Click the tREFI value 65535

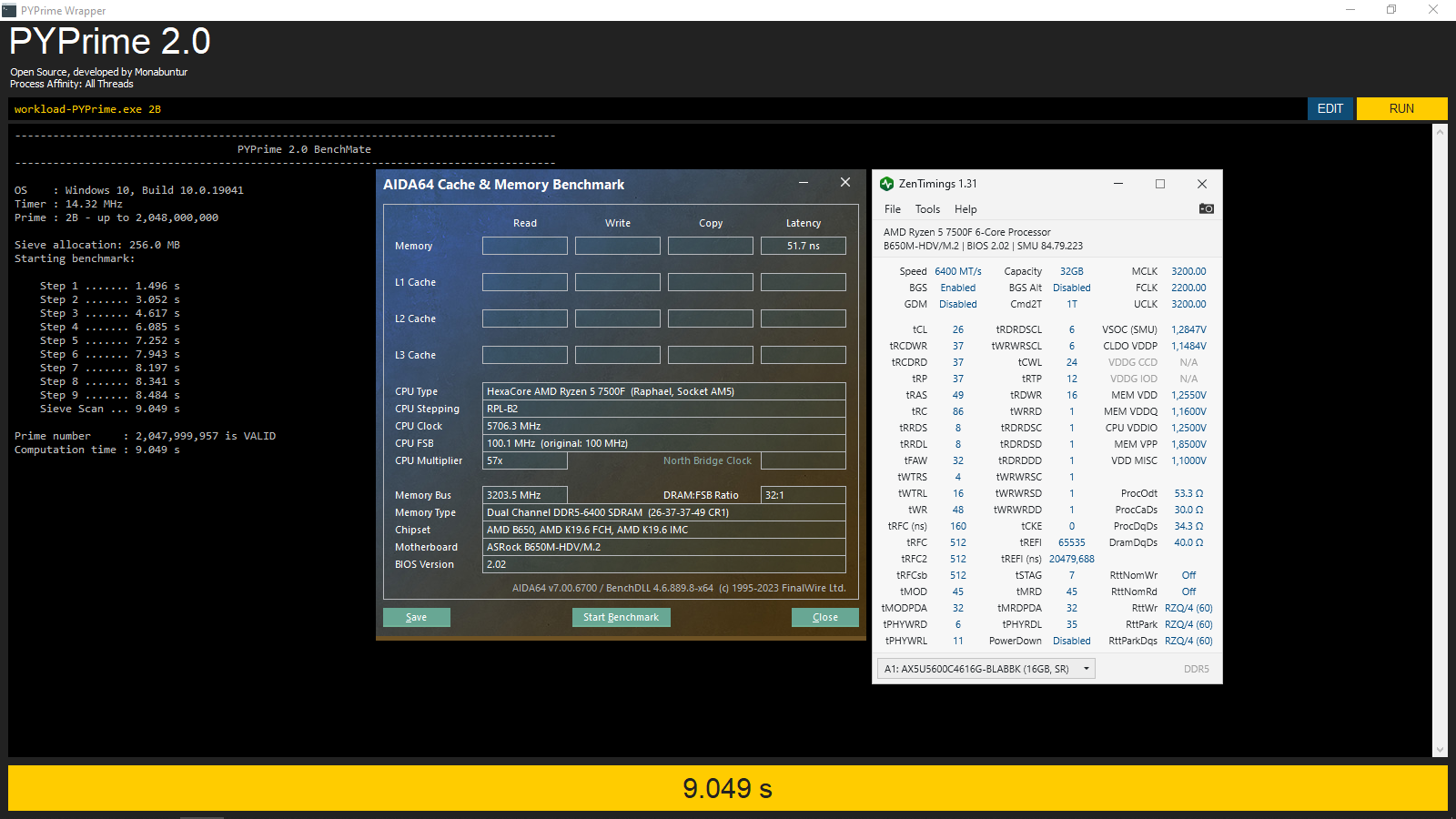[x=1072, y=542]
